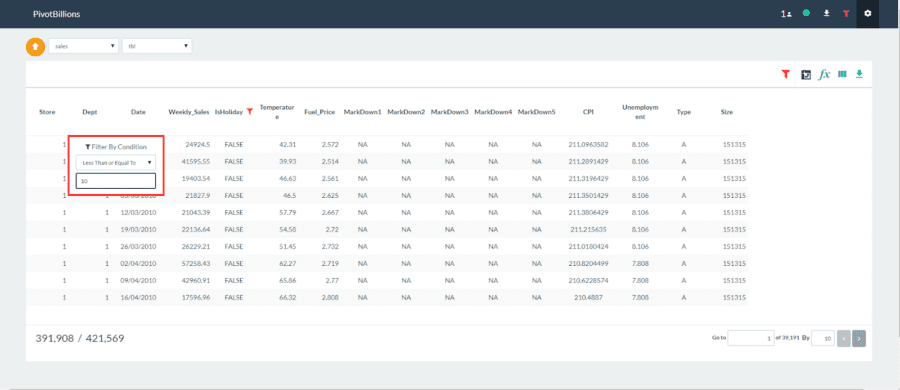Image resolution: width=900 pixels, height=390 pixels.
Task: Select the CPI cell 211.215635
Action: 588,230
